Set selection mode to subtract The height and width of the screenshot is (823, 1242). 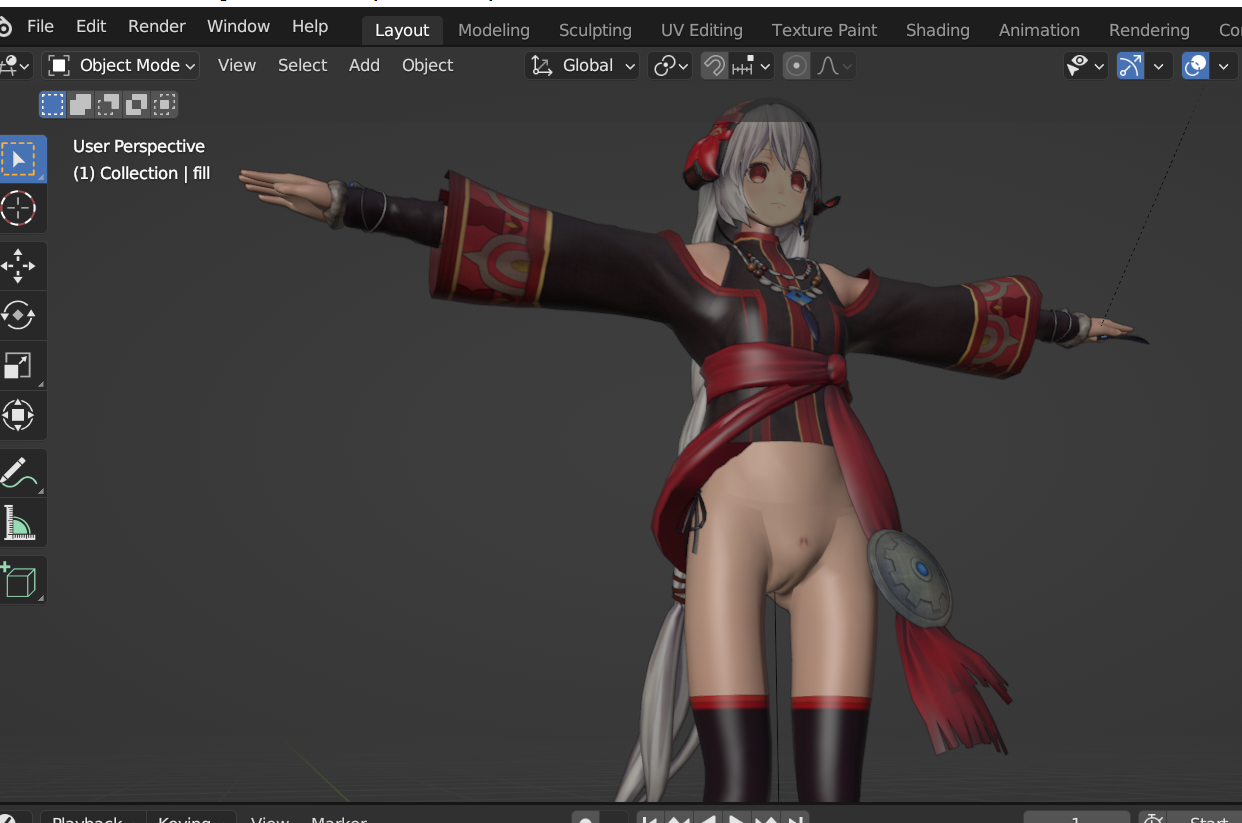108,104
